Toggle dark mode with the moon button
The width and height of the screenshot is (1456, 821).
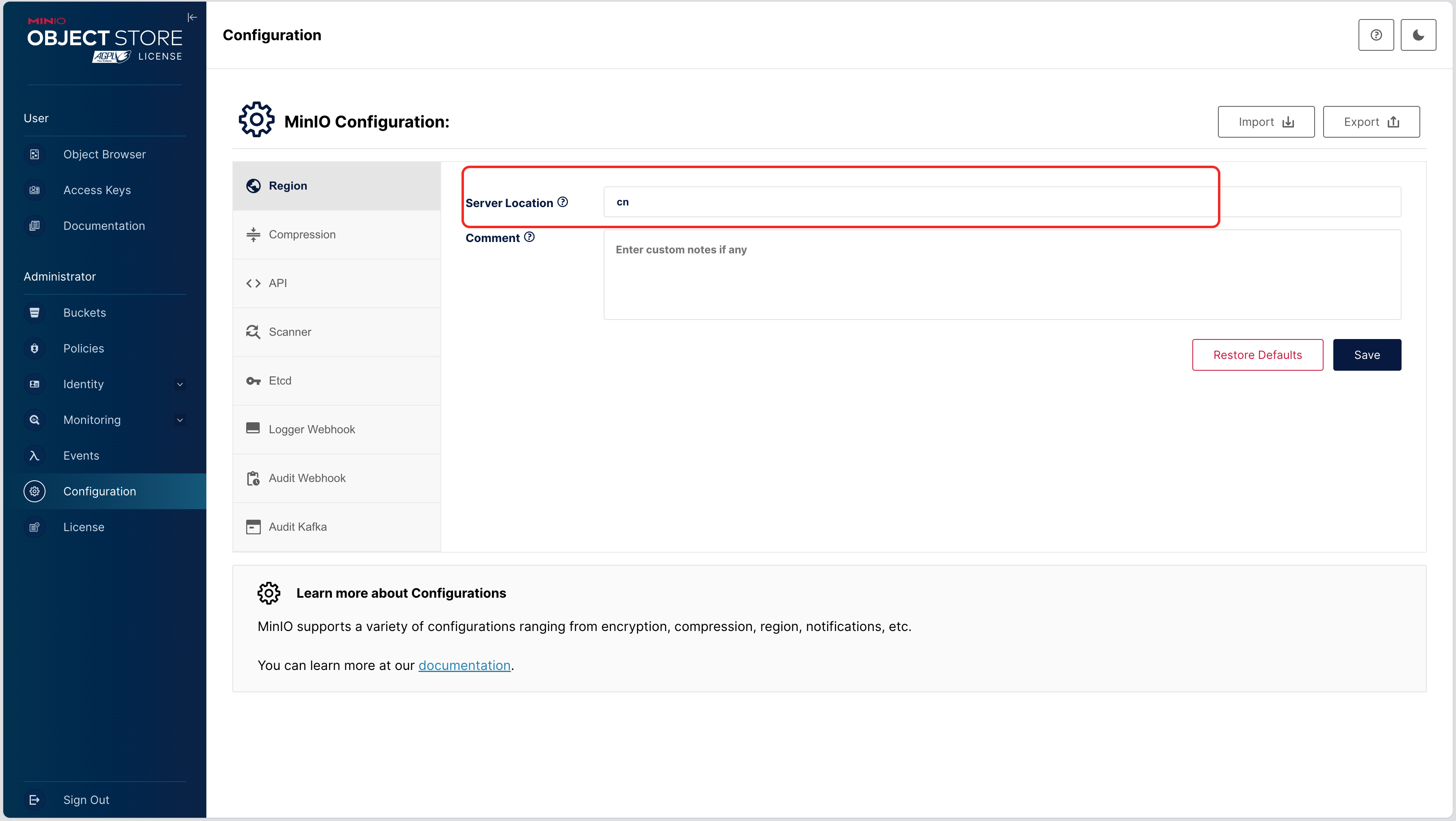tap(1418, 35)
